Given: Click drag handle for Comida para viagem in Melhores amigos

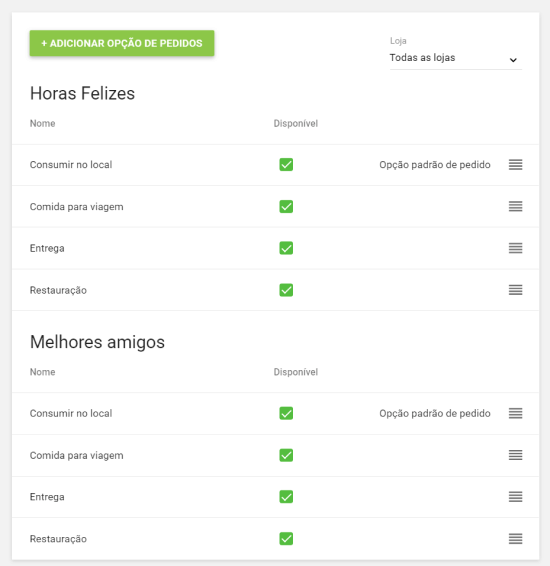Looking at the screenshot, I should click(x=515, y=455).
